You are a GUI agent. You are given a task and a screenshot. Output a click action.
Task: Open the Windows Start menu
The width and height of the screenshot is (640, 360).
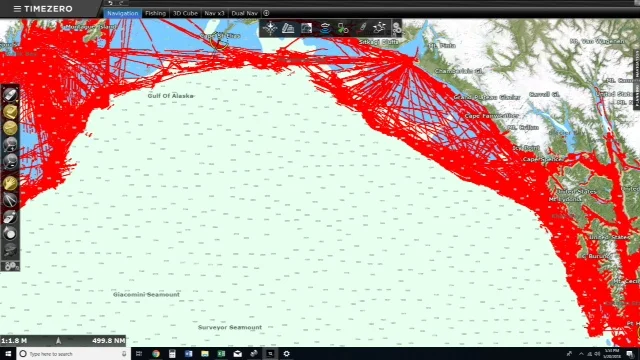pos(8,353)
